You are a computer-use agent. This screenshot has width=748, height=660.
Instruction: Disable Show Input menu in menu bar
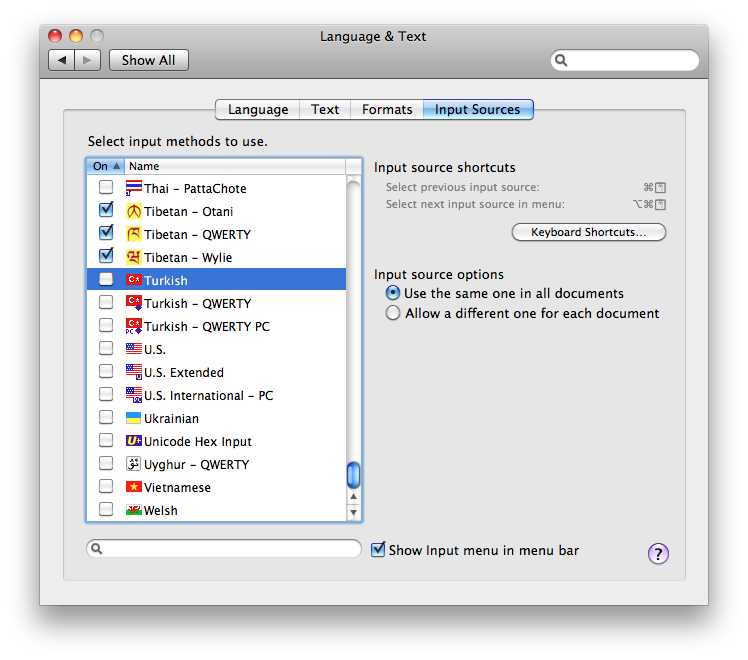pos(378,550)
